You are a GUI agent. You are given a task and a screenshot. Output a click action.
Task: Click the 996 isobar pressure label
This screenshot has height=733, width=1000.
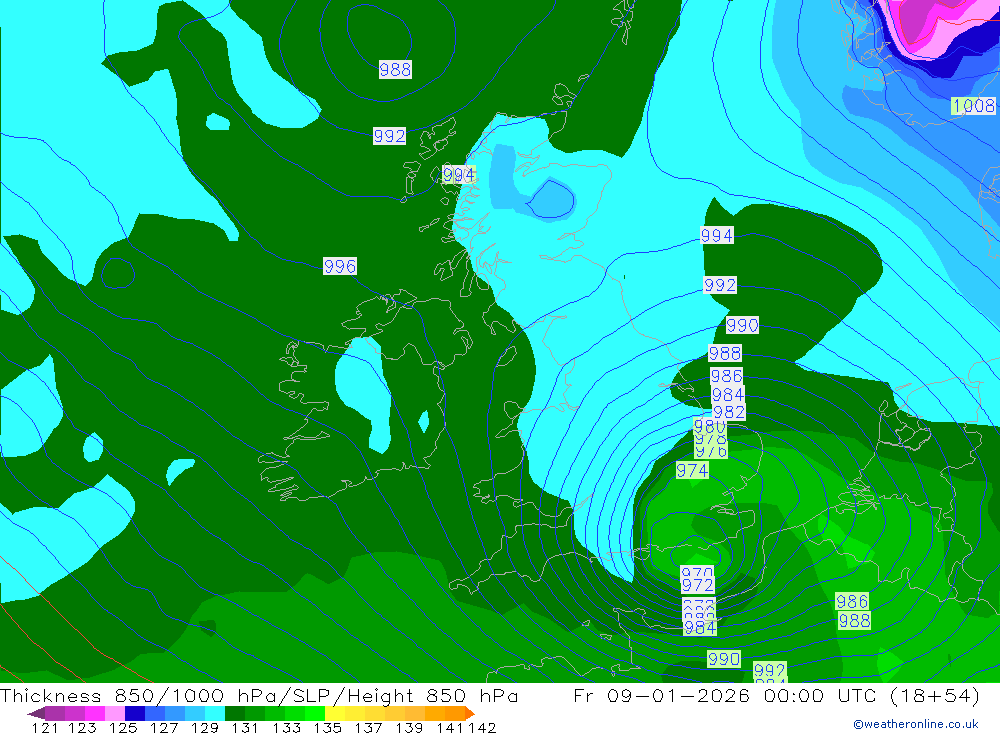pos(340,266)
